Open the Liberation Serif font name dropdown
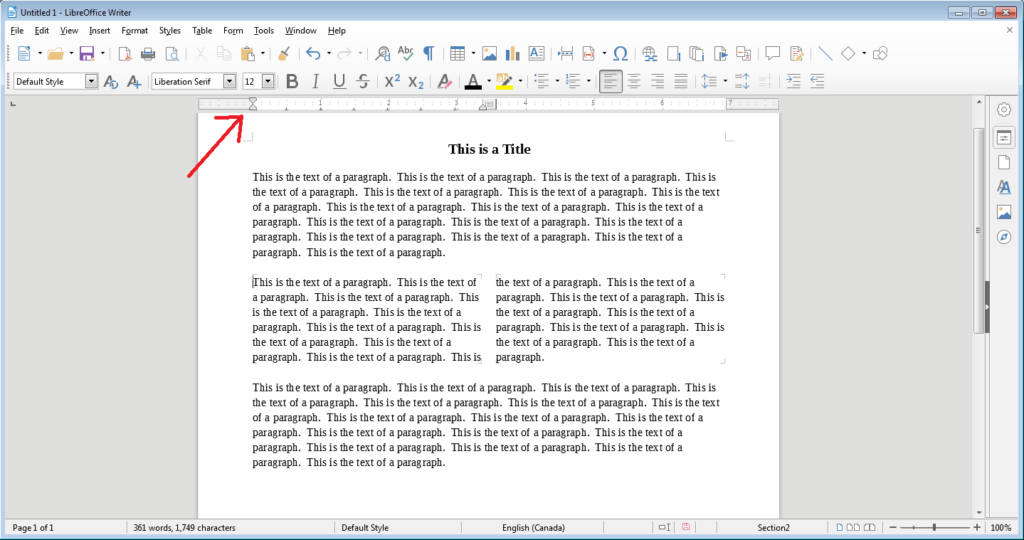1024x540 pixels. coord(229,81)
